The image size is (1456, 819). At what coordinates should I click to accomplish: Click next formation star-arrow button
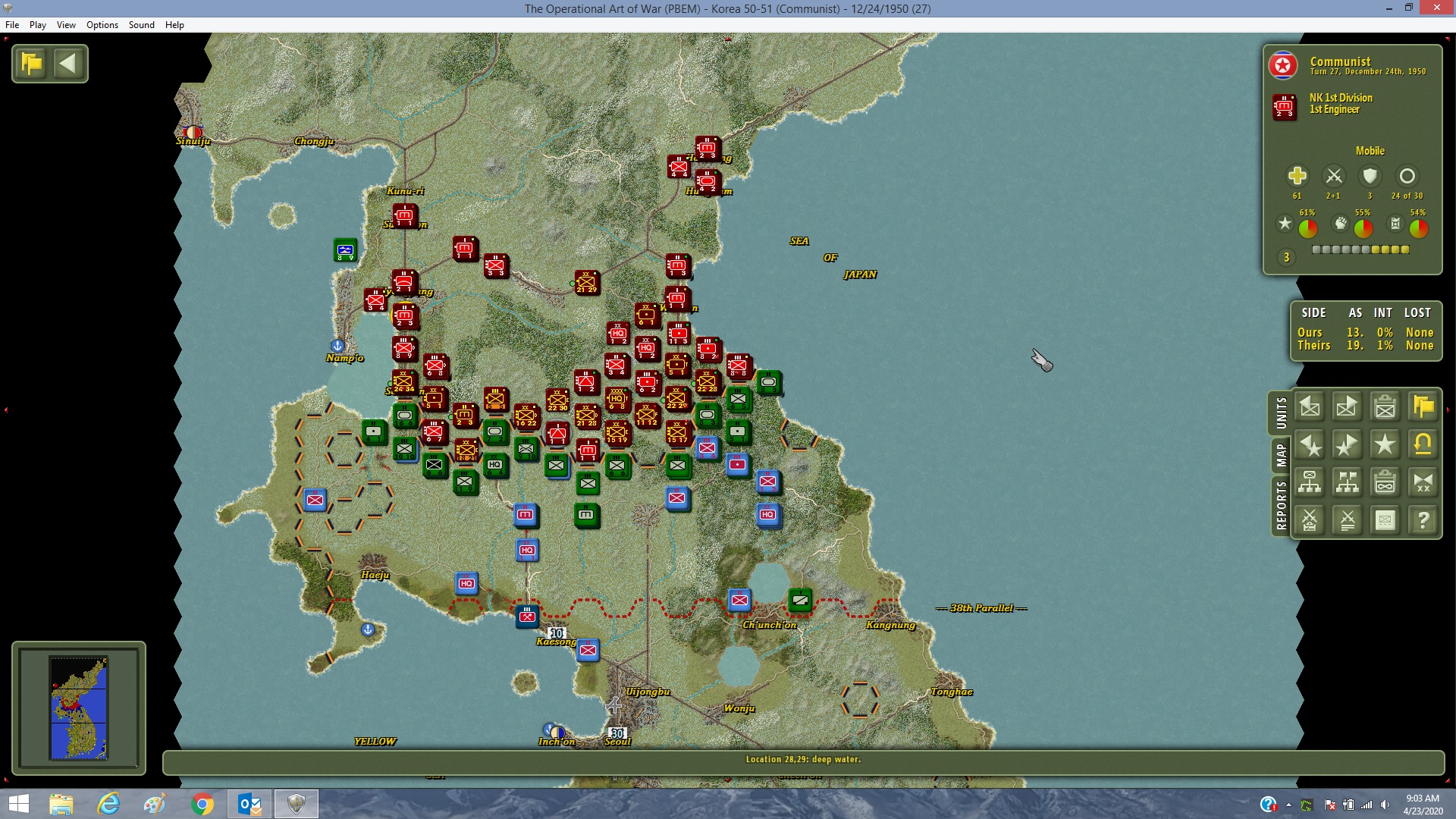[x=1348, y=445]
